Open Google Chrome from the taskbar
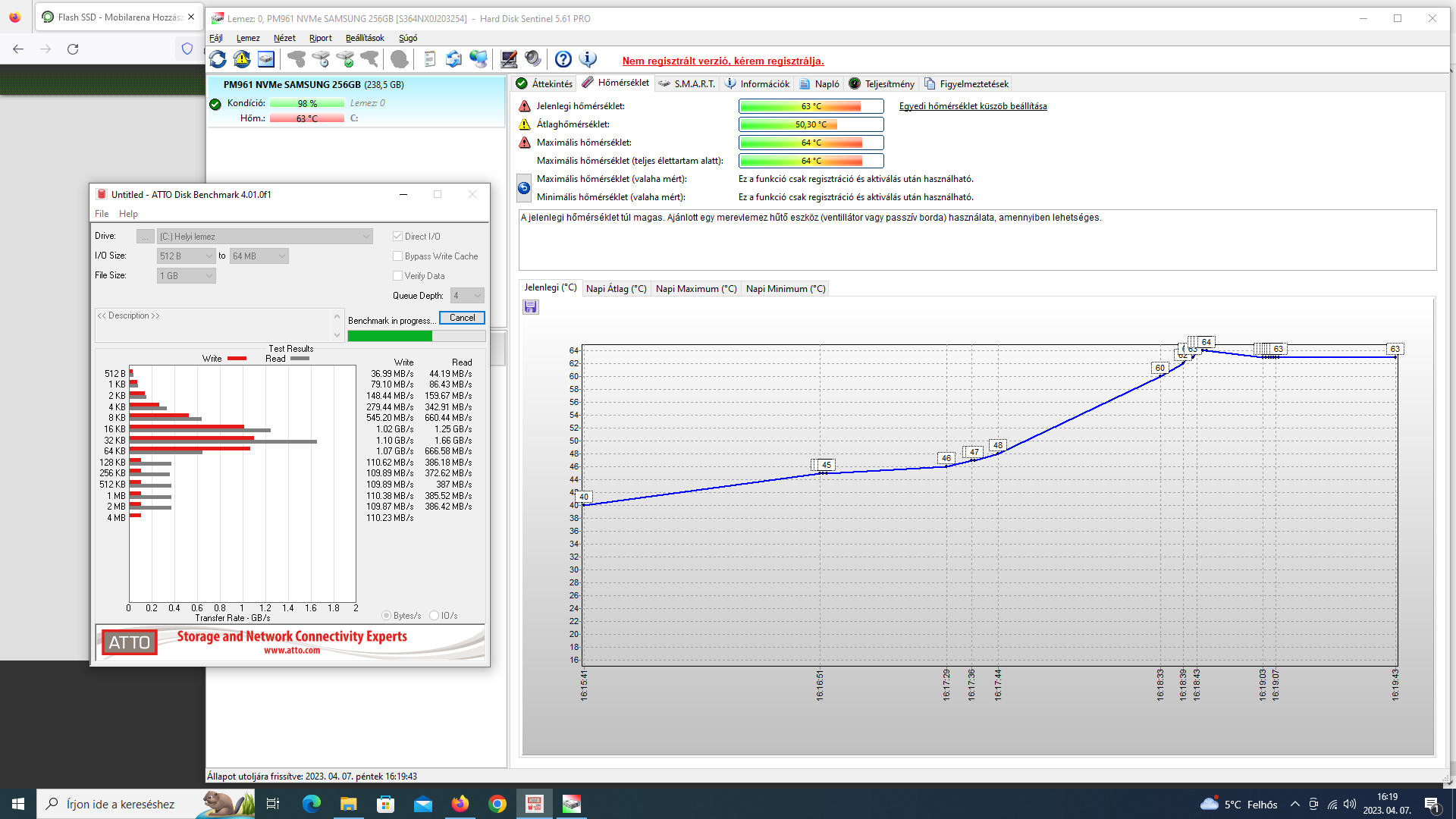Screen dimensions: 1456x819 click(497, 804)
